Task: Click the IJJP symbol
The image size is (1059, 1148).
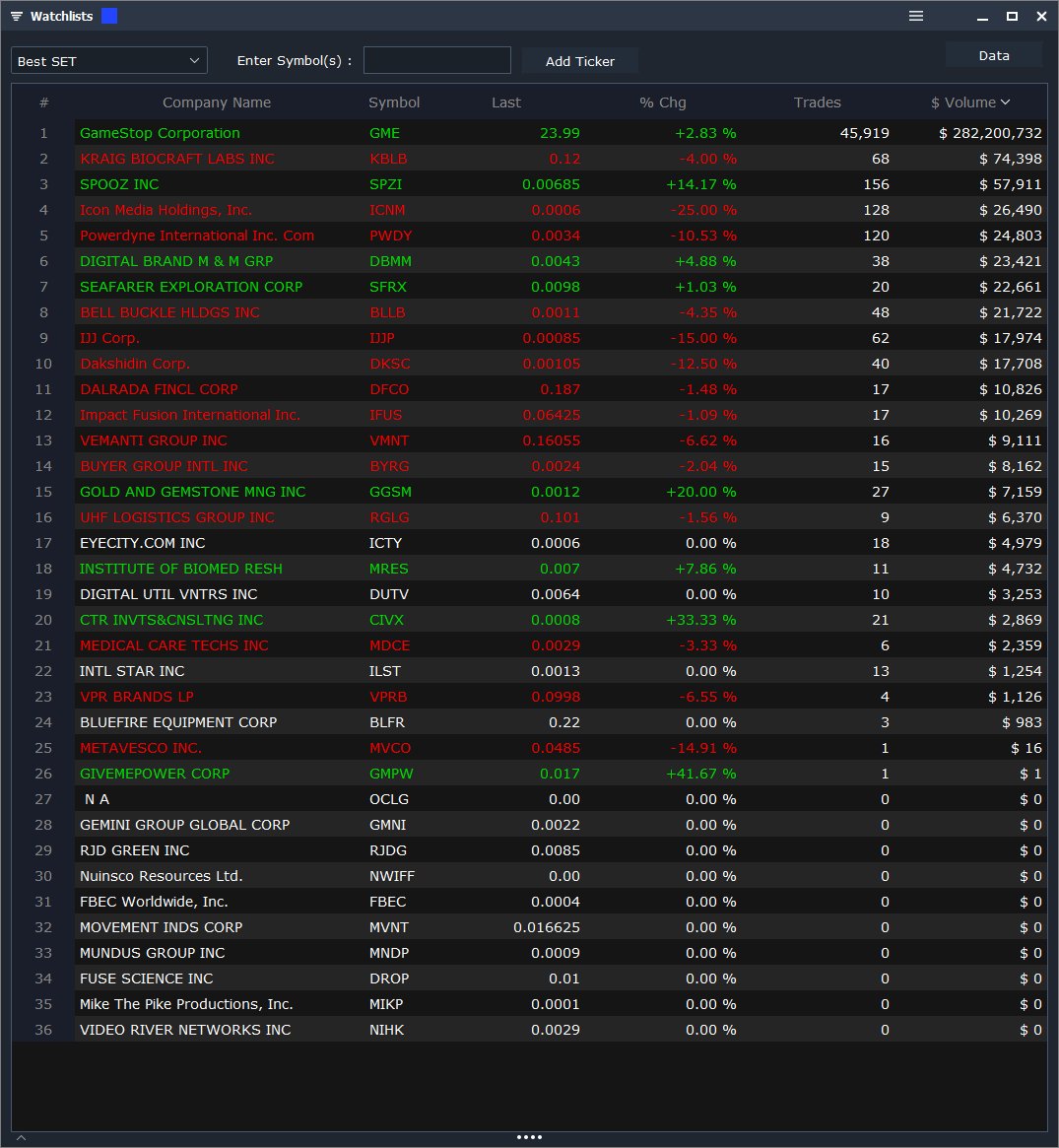Action: (381, 338)
